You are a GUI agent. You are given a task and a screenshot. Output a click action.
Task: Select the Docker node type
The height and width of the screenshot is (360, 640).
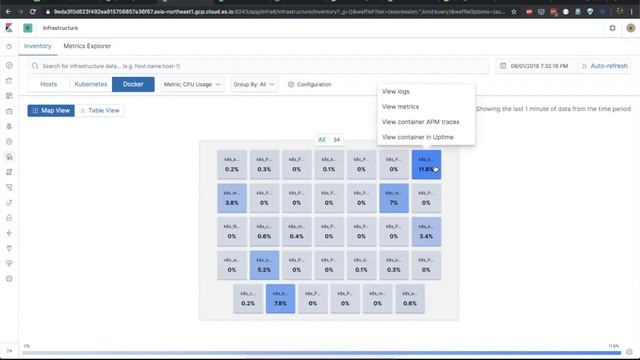click(x=133, y=84)
